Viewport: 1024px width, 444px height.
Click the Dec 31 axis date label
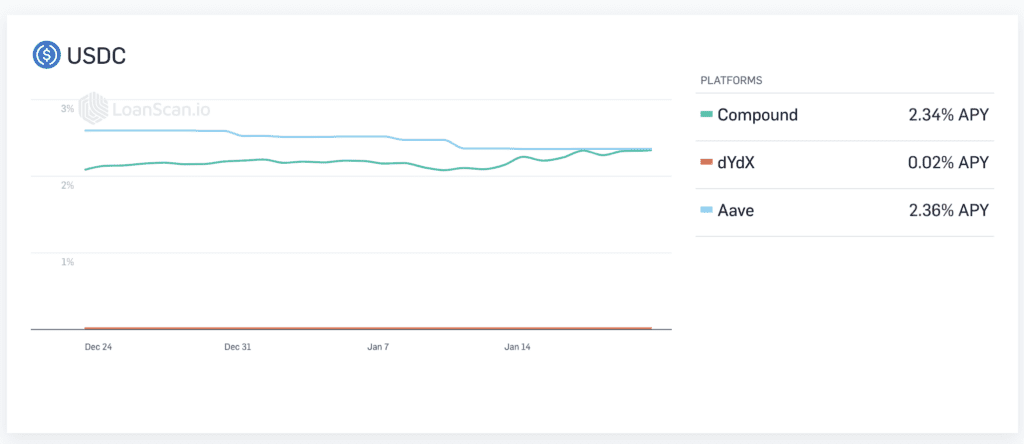[x=238, y=347]
